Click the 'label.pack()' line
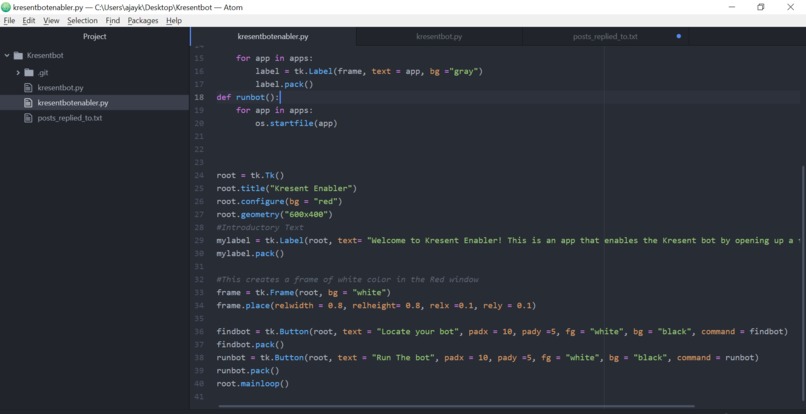The image size is (806, 414). 284,84
